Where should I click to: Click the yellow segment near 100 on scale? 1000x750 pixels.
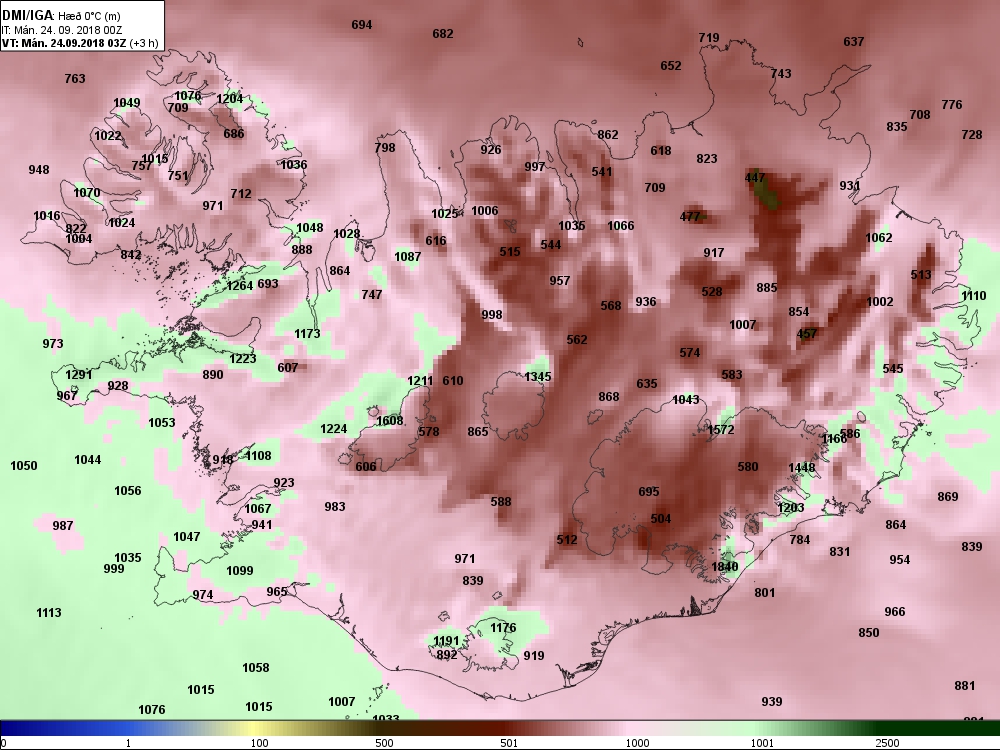pos(255,728)
